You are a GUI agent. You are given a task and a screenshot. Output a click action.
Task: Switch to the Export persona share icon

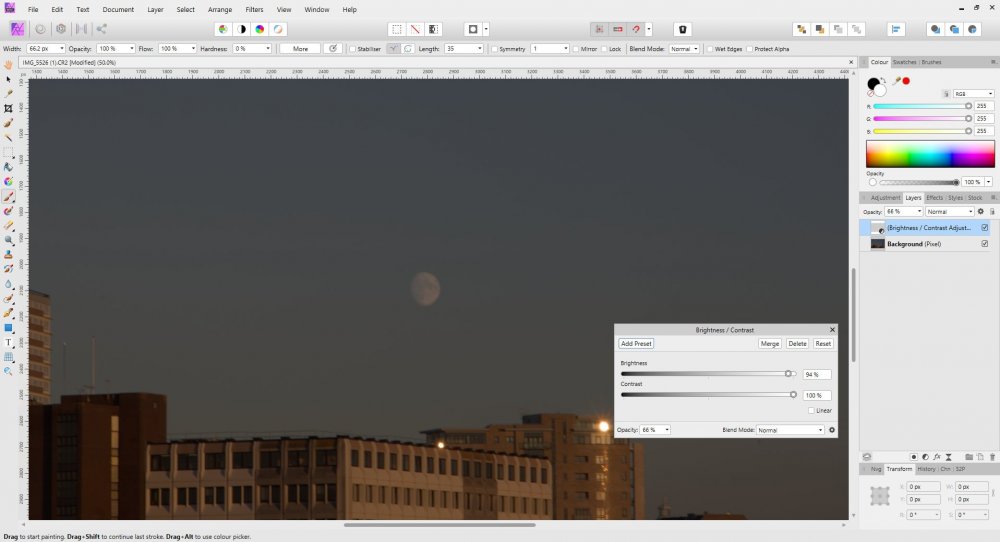click(x=101, y=29)
